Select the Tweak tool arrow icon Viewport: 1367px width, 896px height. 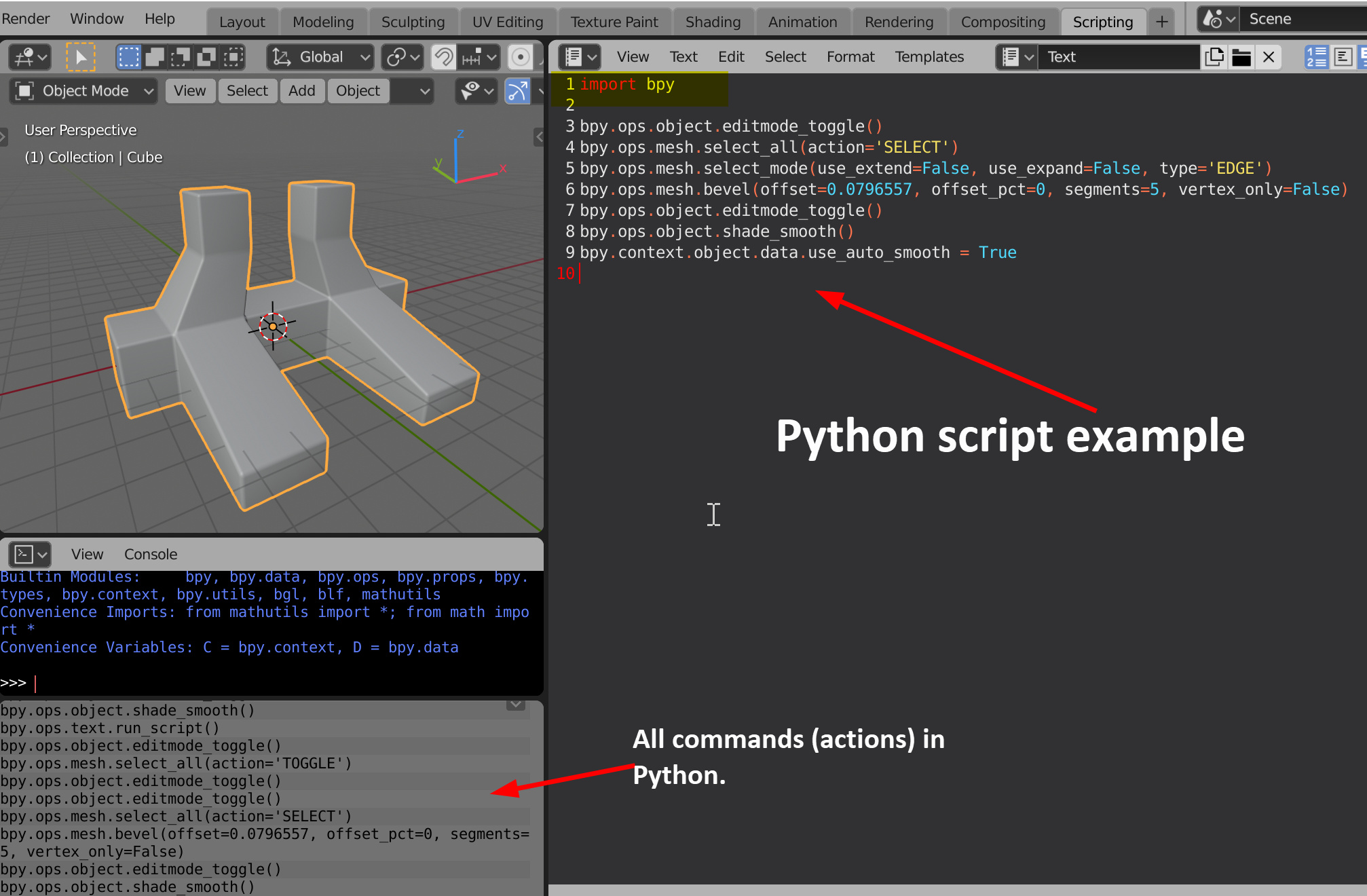(x=79, y=57)
